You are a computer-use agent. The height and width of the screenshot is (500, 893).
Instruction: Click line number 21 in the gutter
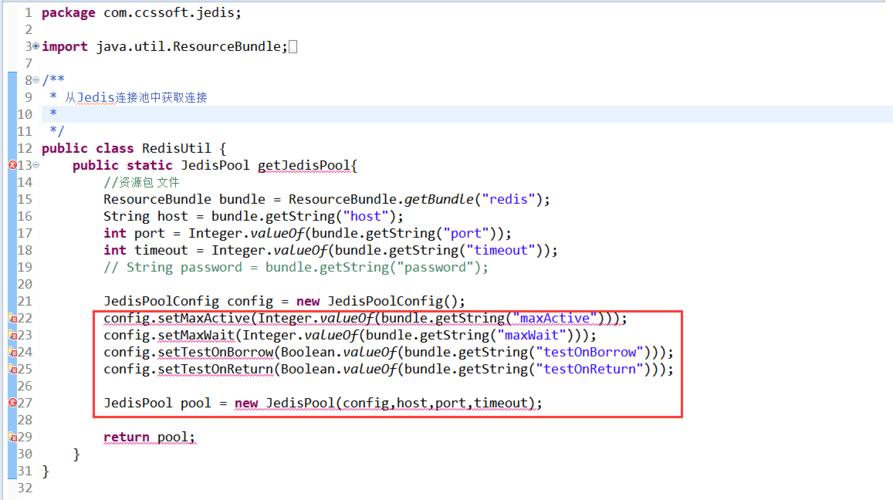(x=24, y=301)
